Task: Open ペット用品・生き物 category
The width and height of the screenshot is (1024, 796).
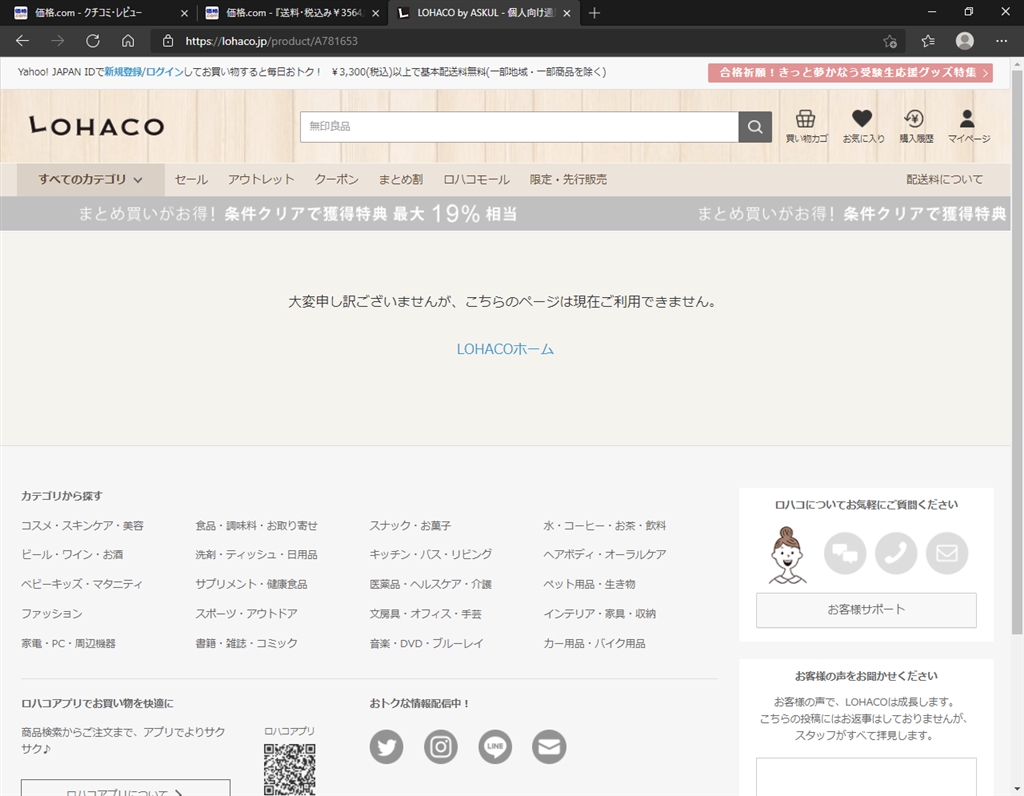Action: click(589, 584)
